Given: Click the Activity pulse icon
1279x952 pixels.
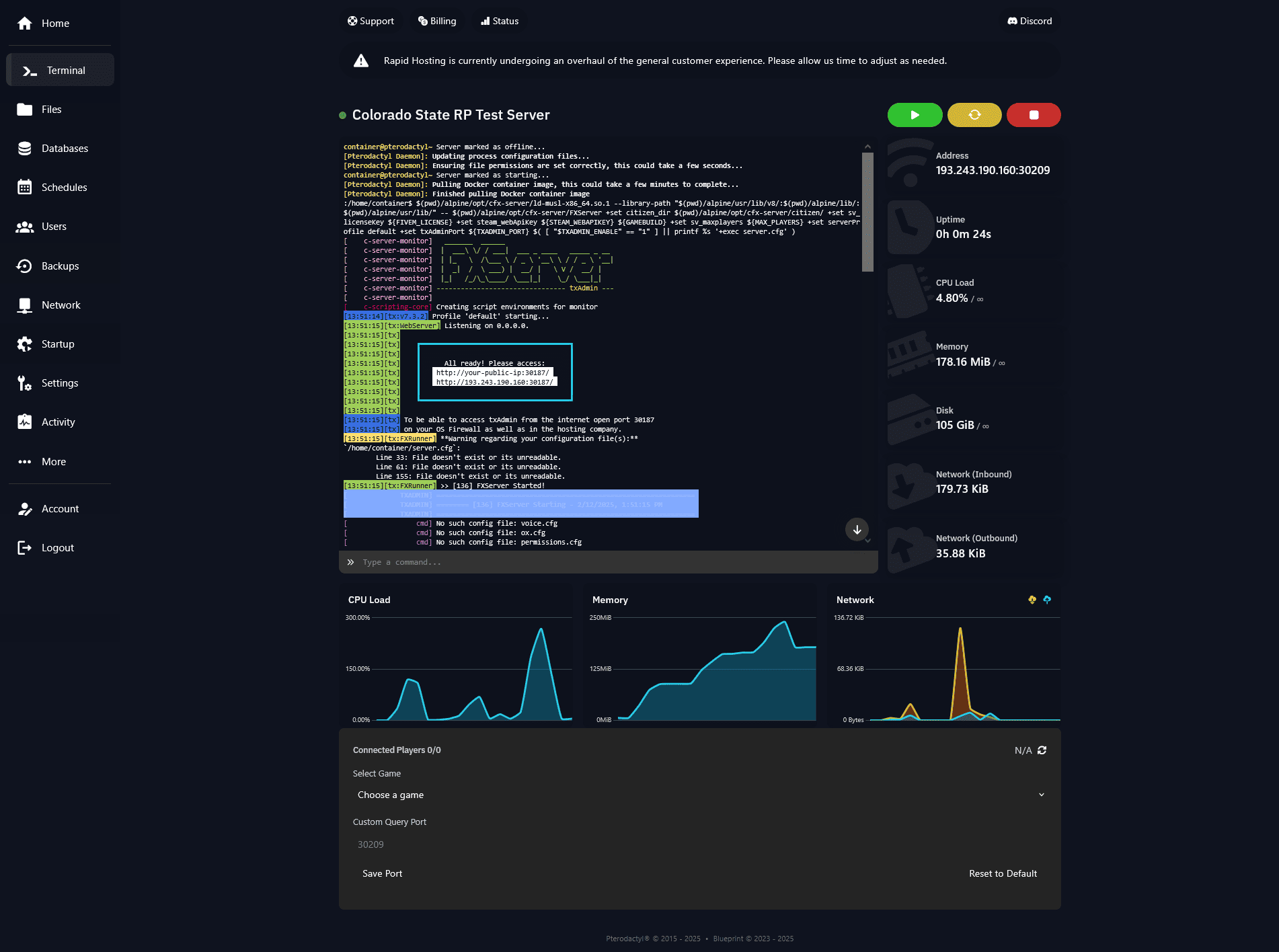Looking at the screenshot, I should pos(25,422).
